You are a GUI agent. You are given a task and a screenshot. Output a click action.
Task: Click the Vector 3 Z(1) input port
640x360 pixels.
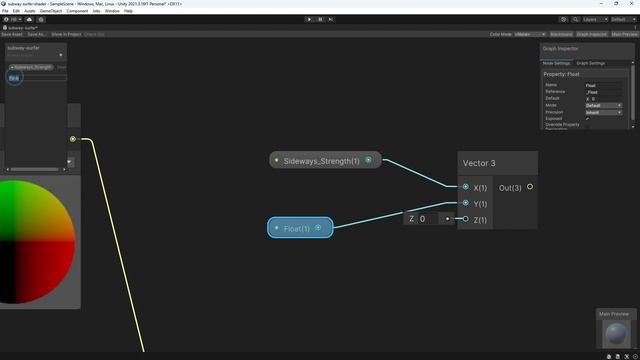click(466, 219)
